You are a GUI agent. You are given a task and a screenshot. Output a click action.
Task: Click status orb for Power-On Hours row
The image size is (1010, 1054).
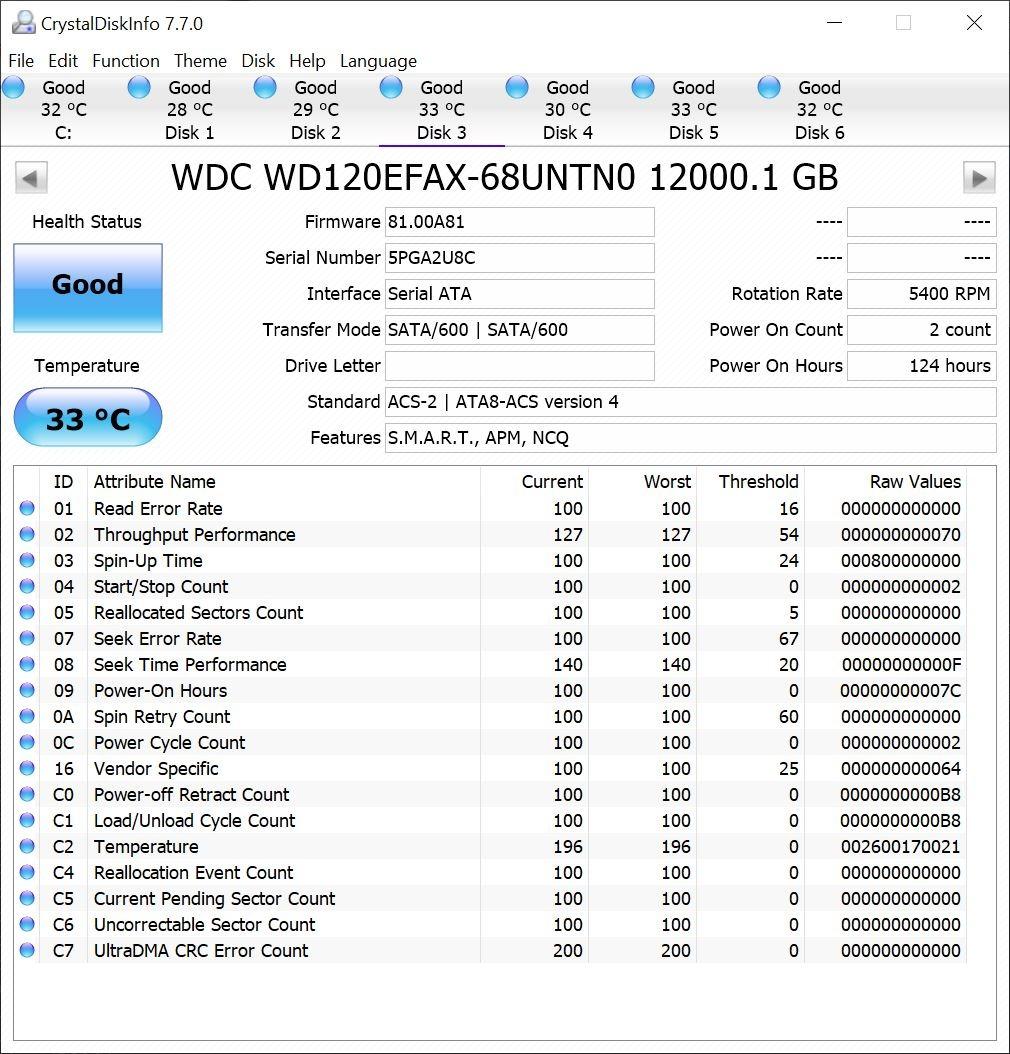click(27, 690)
